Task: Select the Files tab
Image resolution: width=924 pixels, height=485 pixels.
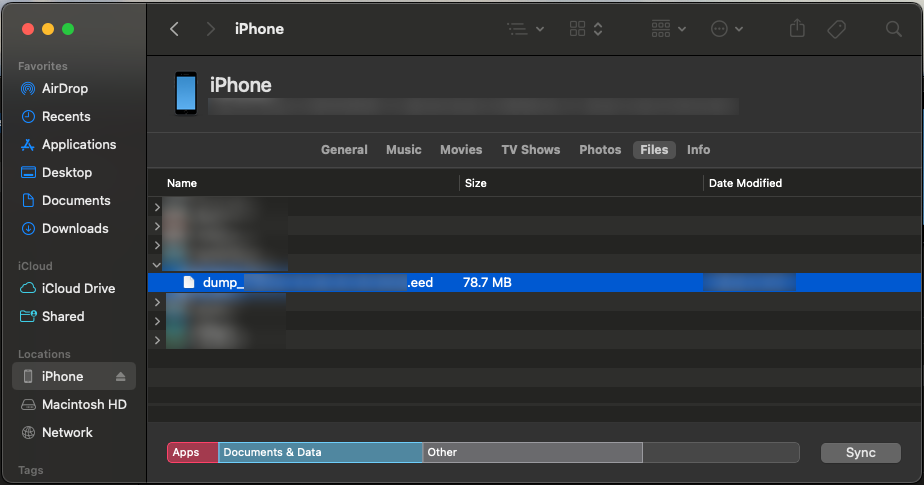Action: [x=654, y=150]
